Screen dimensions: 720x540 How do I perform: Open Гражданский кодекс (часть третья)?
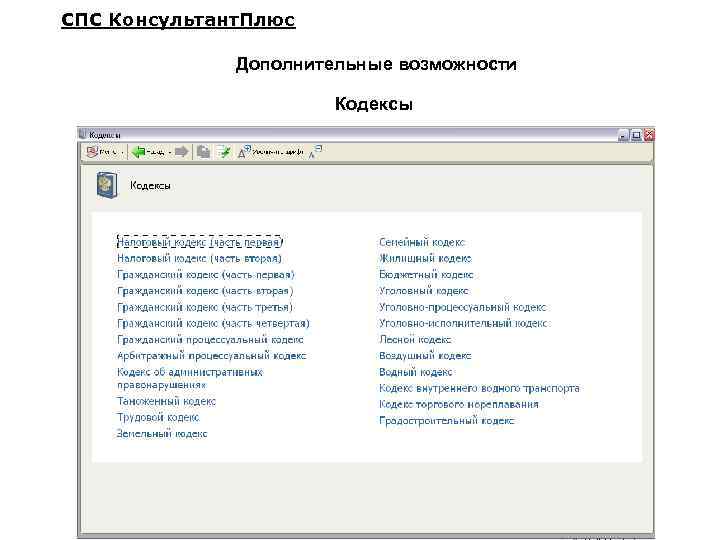pyautogui.click(x=205, y=307)
